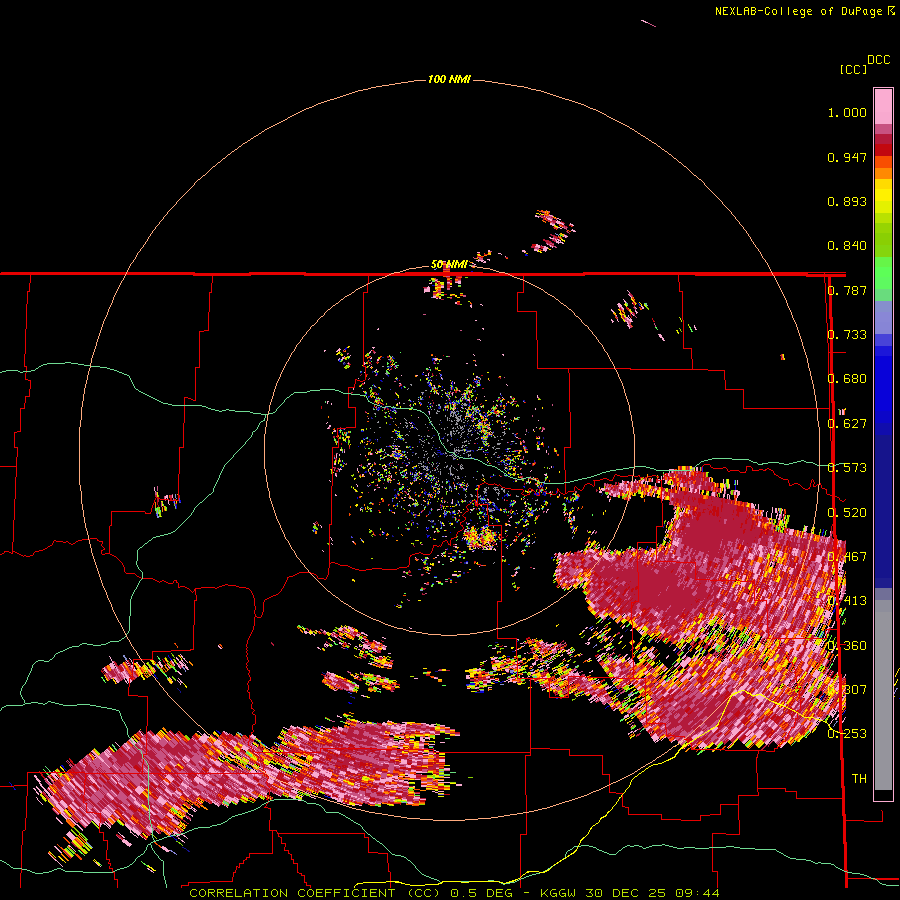Select the 0.573 scale value
Image resolution: width=900 pixels, height=900 pixels.
pyautogui.click(x=847, y=468)
